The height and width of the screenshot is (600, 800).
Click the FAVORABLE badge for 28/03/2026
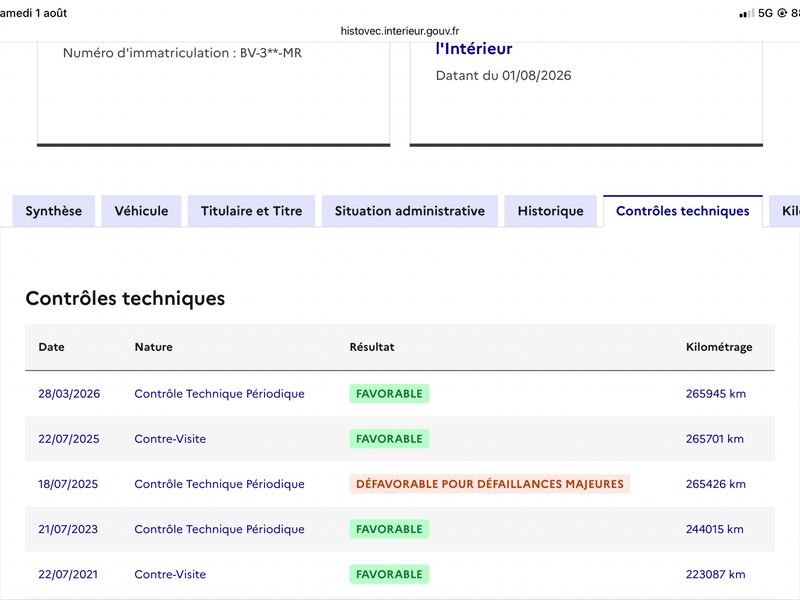389,393
